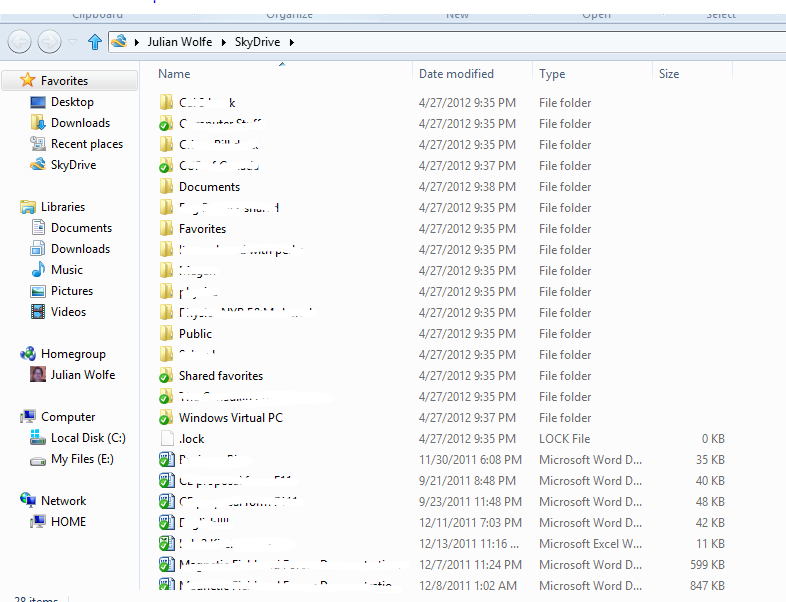Select the LOCK File type cell
The width and height of the screenshot is (786, 602).
564,439
